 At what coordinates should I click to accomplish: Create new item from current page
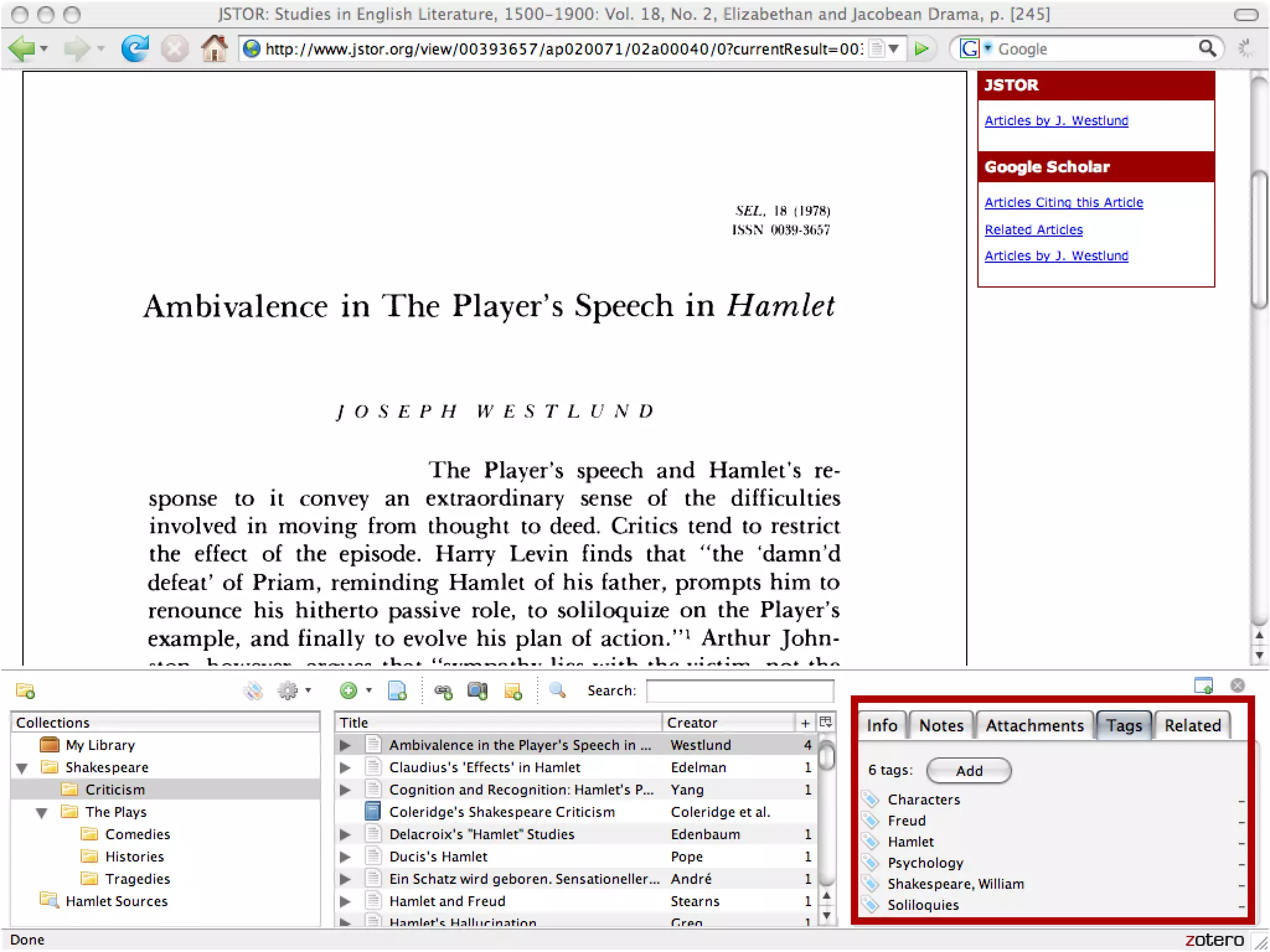click(x=397, y=690)
